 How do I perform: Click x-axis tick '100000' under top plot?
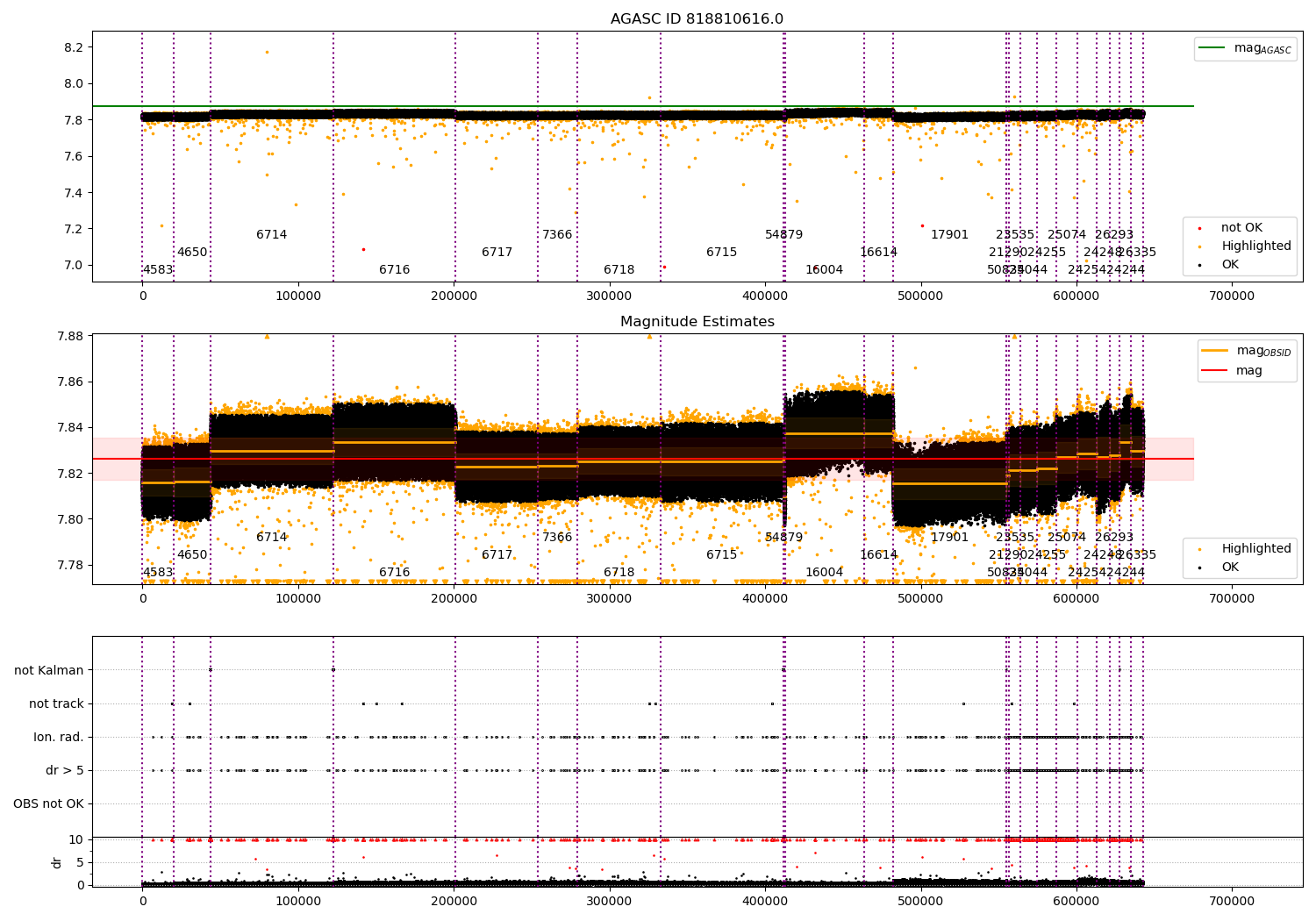tap(298, 296)
